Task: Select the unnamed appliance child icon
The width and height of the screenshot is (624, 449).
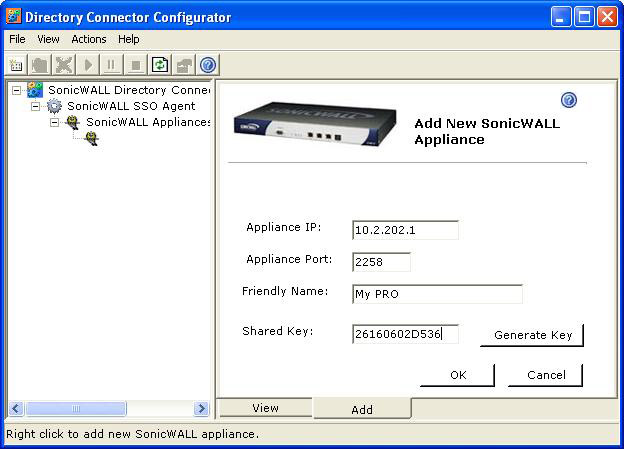Action: [x=92, y=138]
